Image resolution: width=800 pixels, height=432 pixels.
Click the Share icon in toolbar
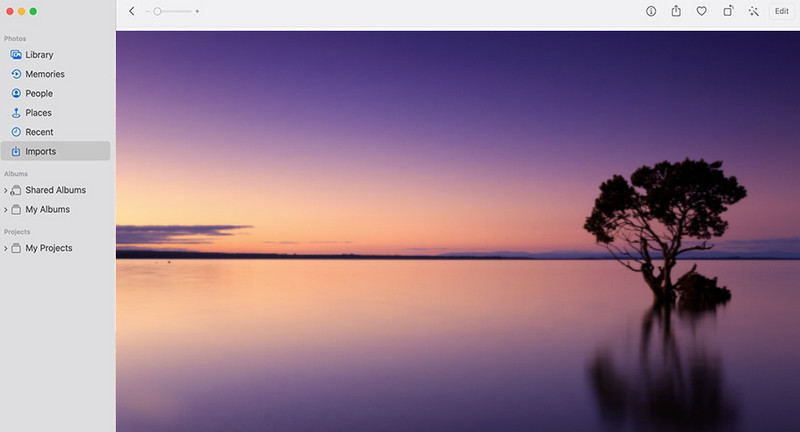676,11
